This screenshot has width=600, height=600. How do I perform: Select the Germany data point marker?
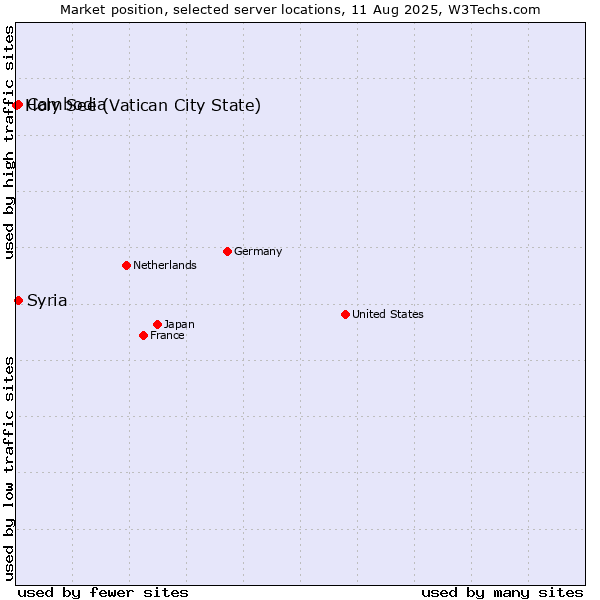pos(227,251)
